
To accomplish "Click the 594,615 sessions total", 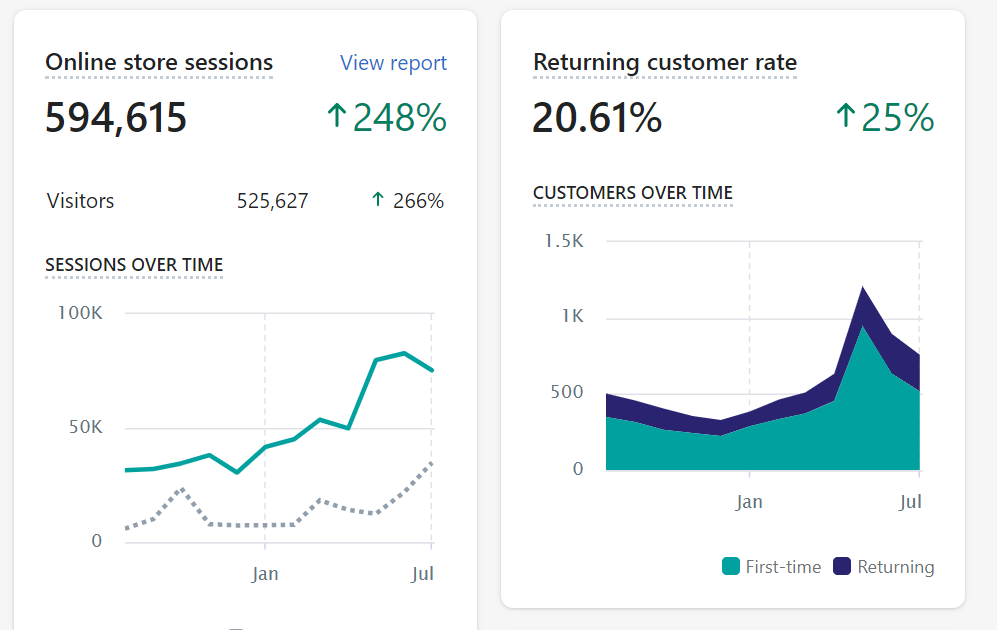I will (116, 118).
